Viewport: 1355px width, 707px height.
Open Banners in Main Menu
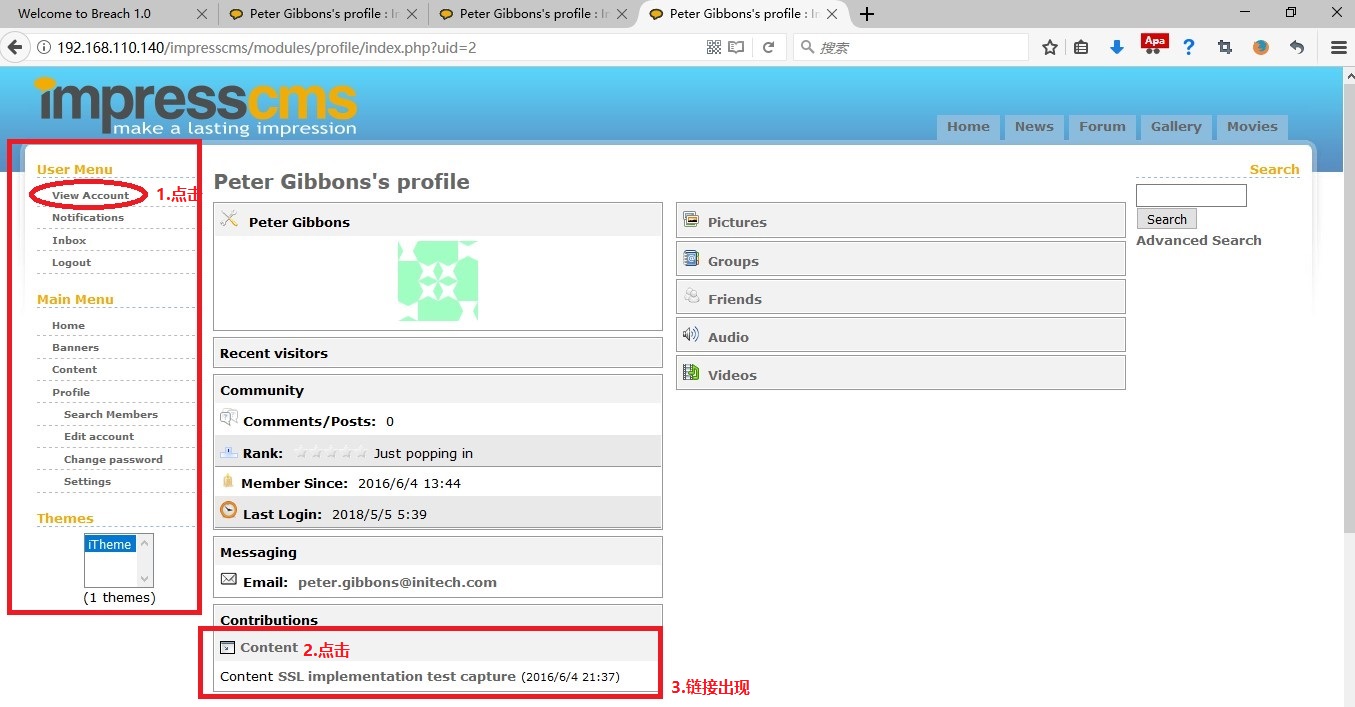tap(75, 347)
